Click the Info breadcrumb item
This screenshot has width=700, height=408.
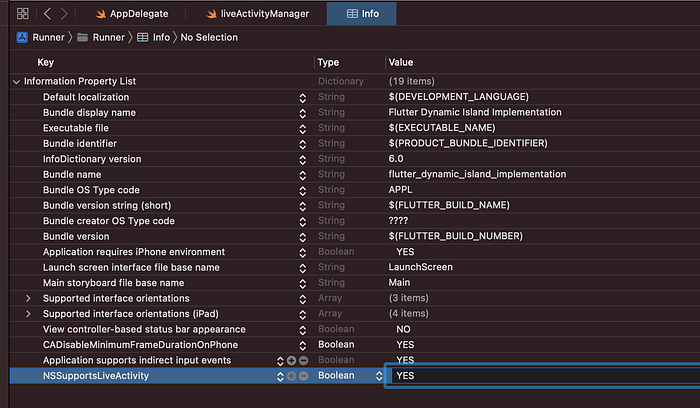[x=154, y=37]
